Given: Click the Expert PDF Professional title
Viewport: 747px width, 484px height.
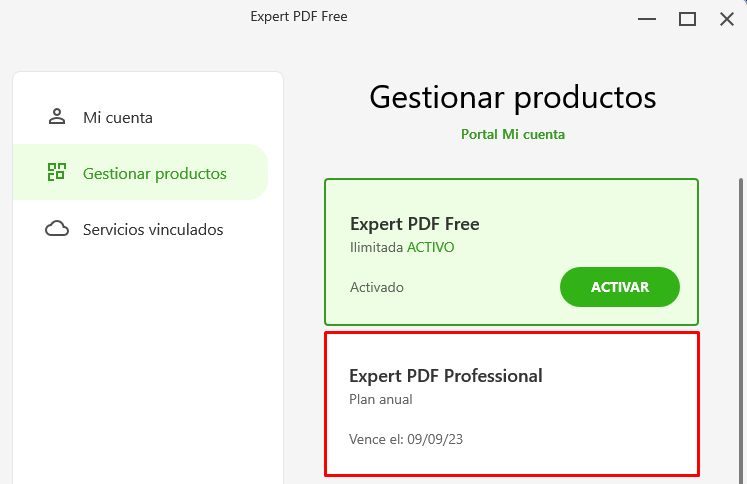Looking at the screenshot, I should 445,376.
